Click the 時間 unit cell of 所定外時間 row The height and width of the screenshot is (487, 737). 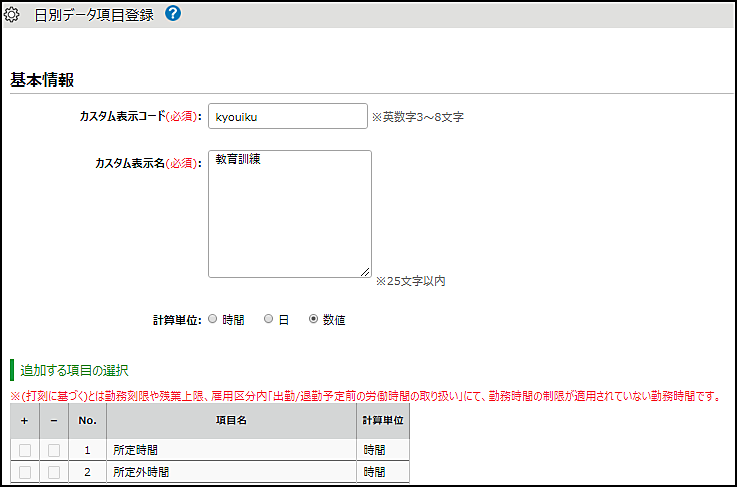pos(383,472)
